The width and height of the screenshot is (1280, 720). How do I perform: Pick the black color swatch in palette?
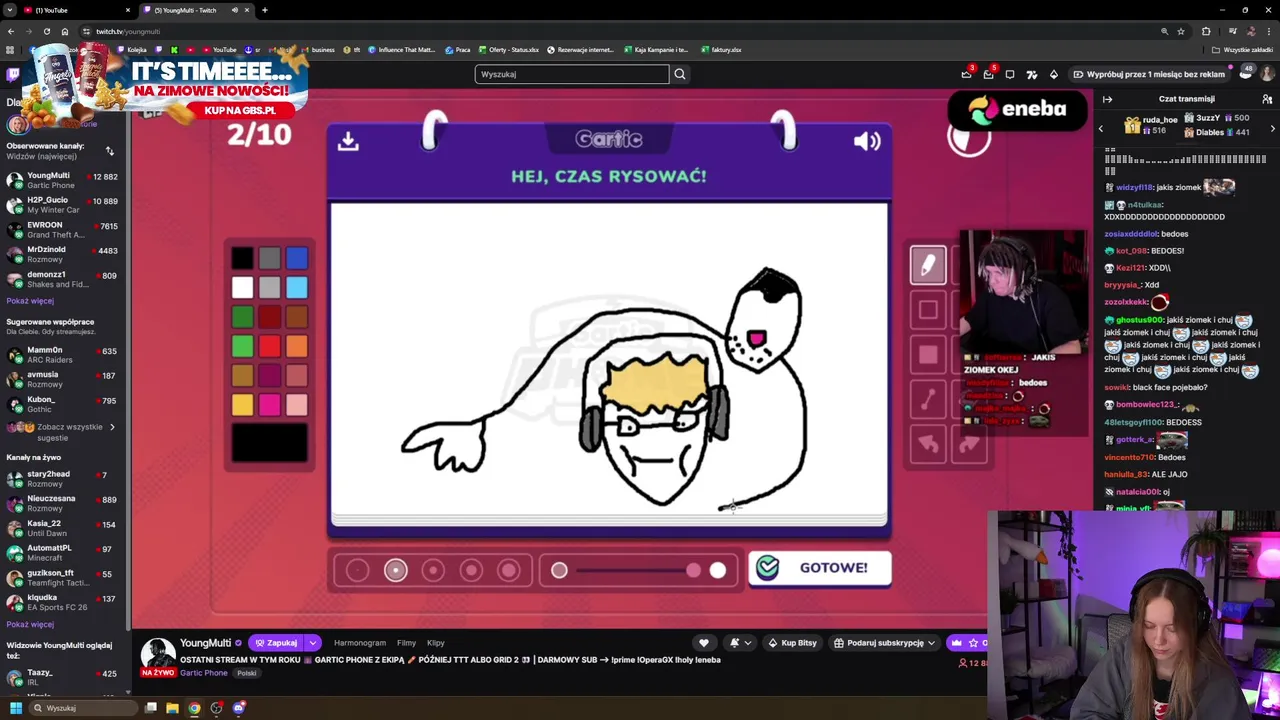pos(242,258)
